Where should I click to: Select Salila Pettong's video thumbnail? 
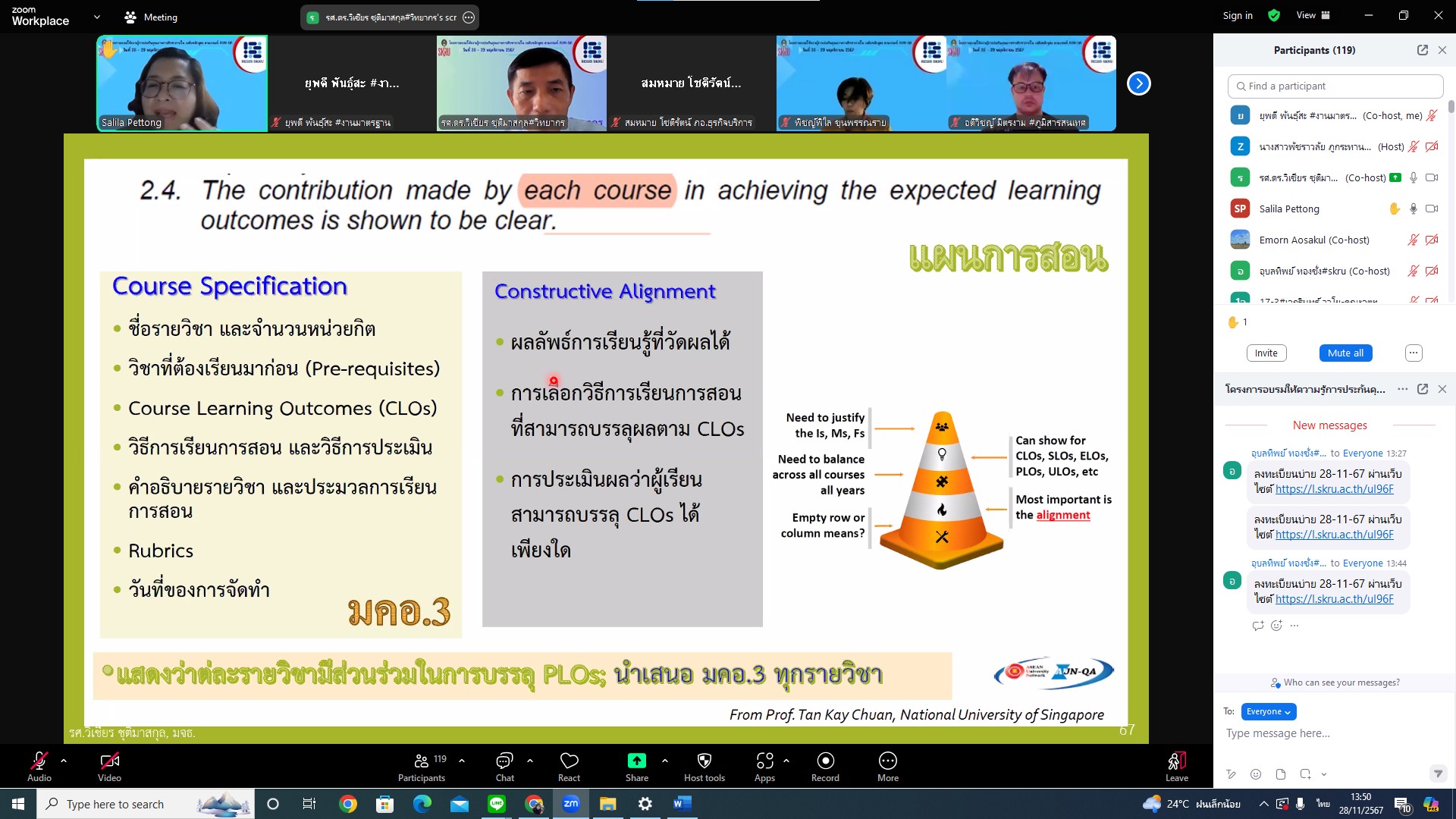click(182, 83)
